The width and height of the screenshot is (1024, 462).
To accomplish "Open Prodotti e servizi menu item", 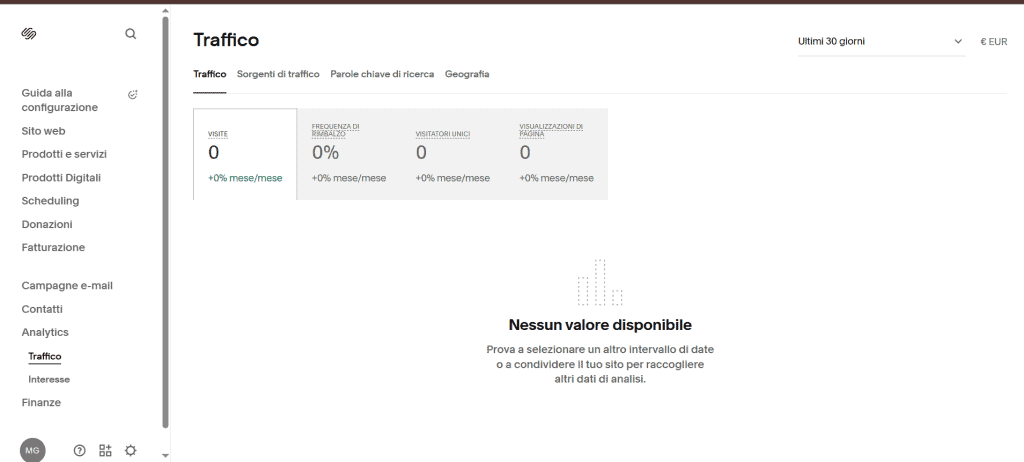I will coord(64,154).
